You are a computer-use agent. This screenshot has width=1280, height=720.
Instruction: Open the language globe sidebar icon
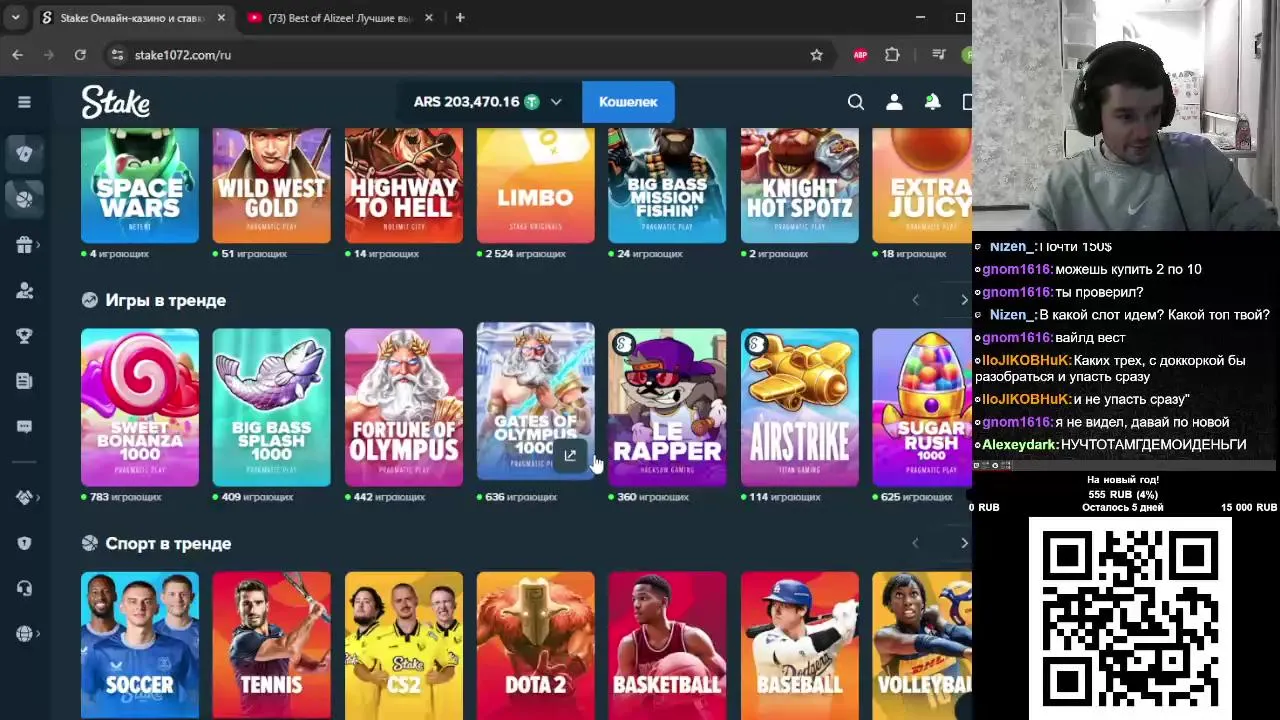25,634
